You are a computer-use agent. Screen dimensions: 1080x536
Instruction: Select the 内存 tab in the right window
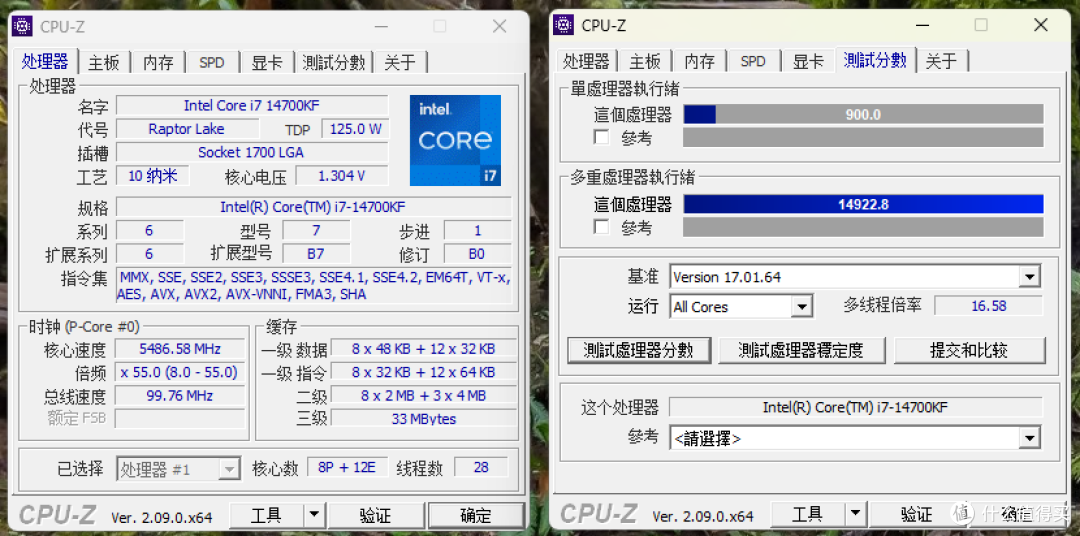[699, 61]
